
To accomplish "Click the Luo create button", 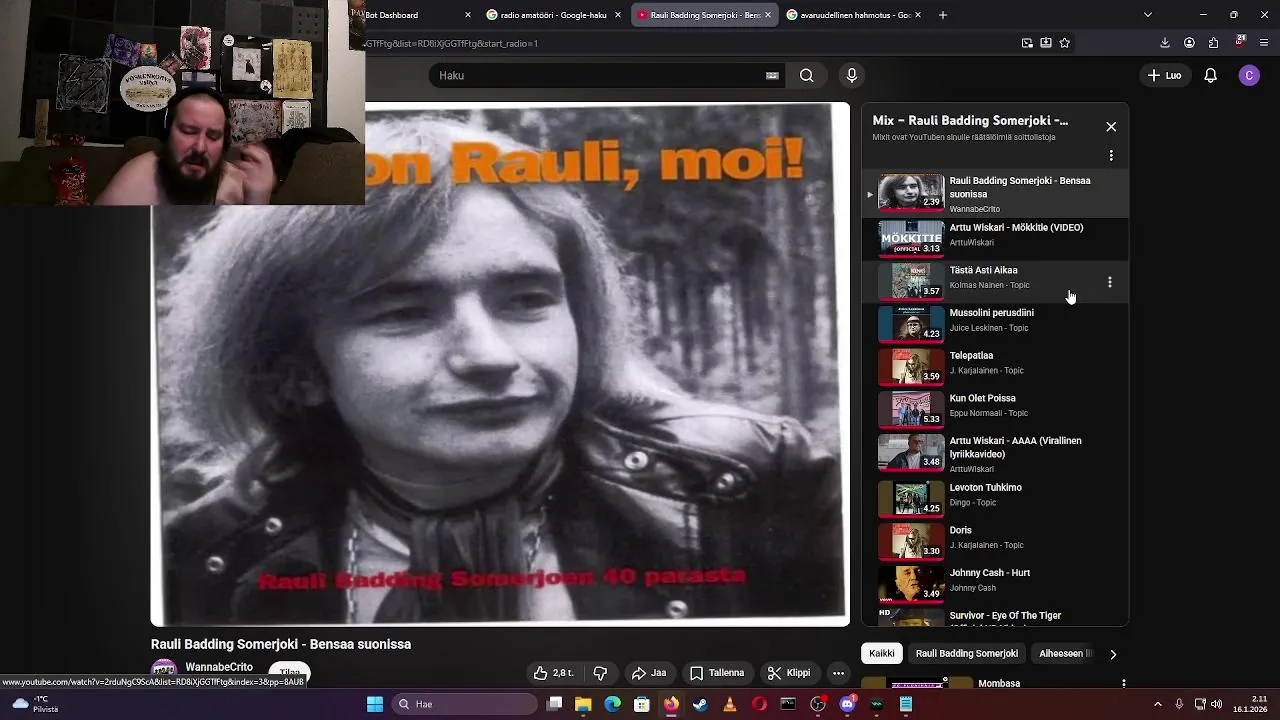I will click(1165, 75).
